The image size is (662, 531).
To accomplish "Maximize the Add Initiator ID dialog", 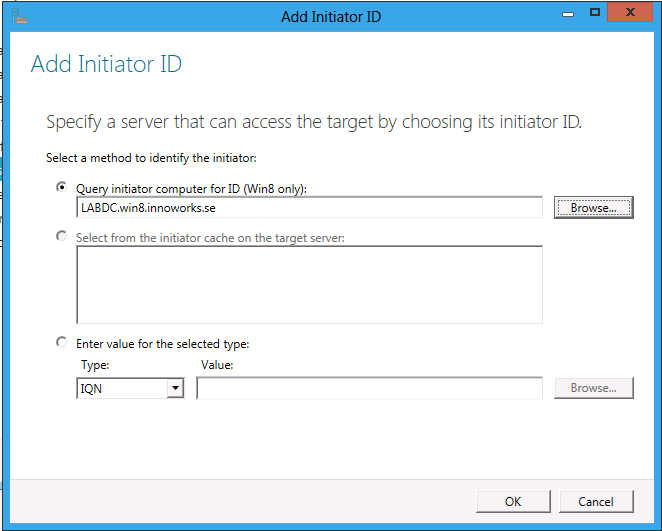I will 595,13.
